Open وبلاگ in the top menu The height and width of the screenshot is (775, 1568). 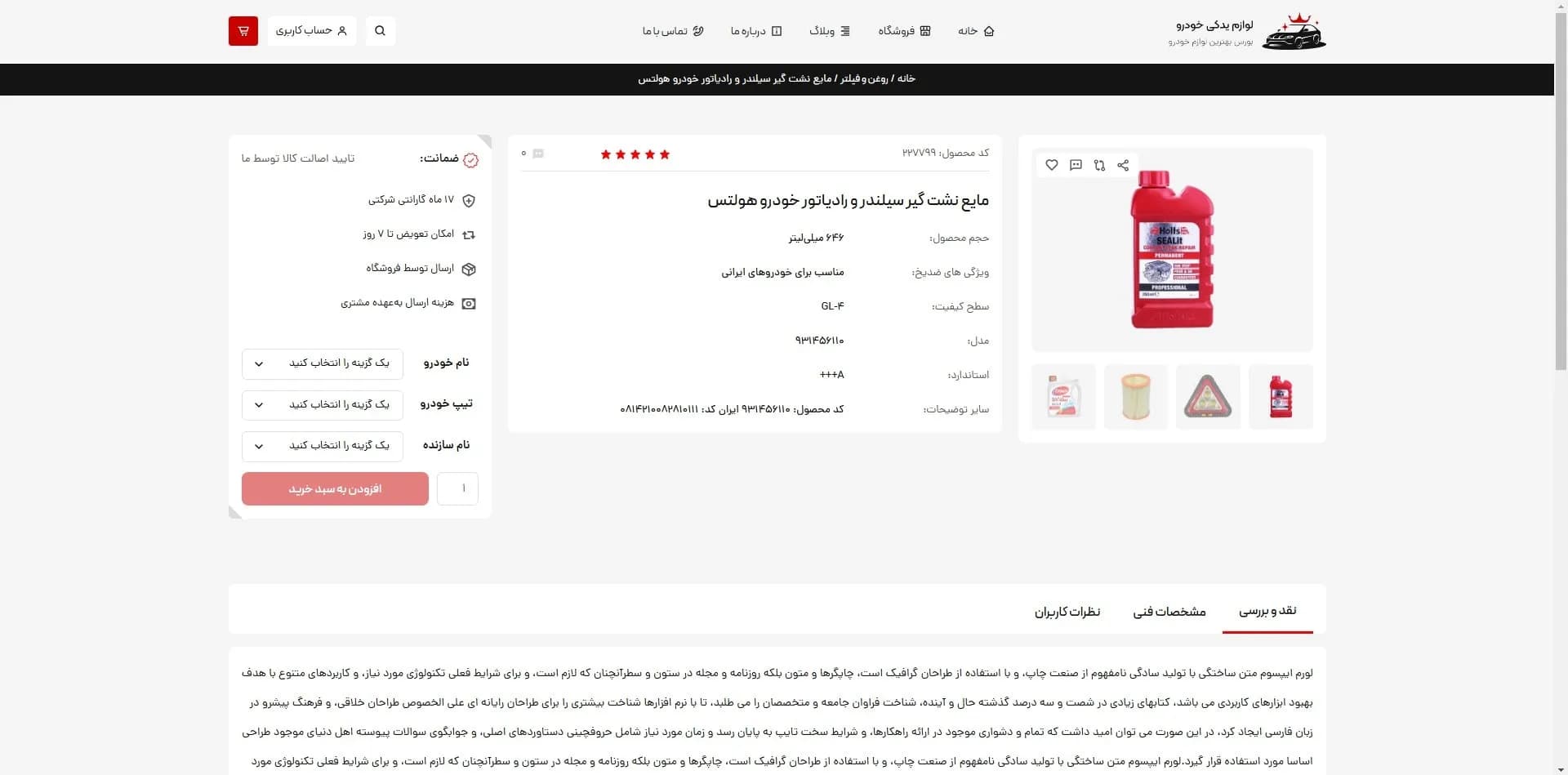[x=830, y=31]
